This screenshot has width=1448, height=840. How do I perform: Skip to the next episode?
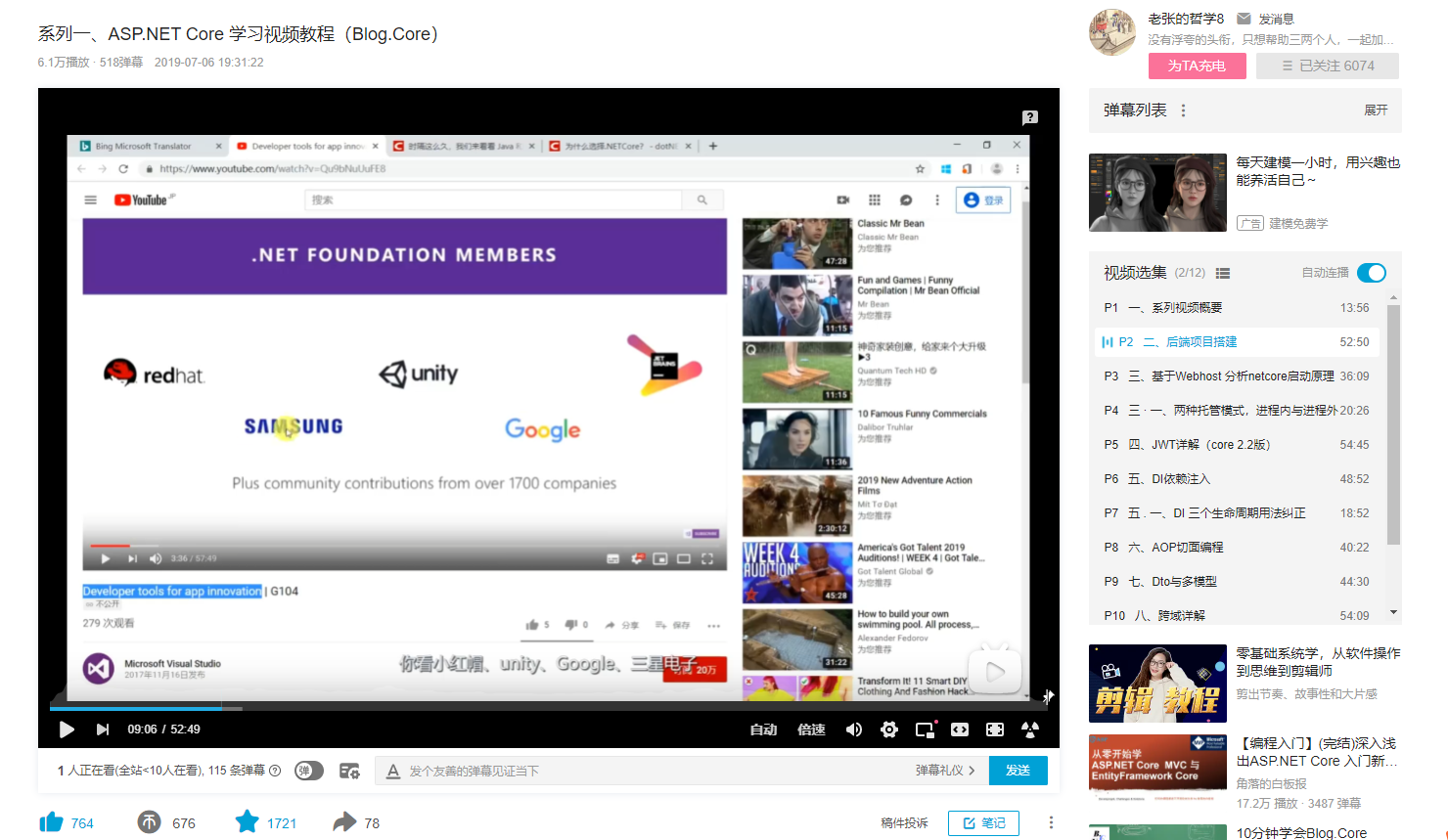pos(103,729)
